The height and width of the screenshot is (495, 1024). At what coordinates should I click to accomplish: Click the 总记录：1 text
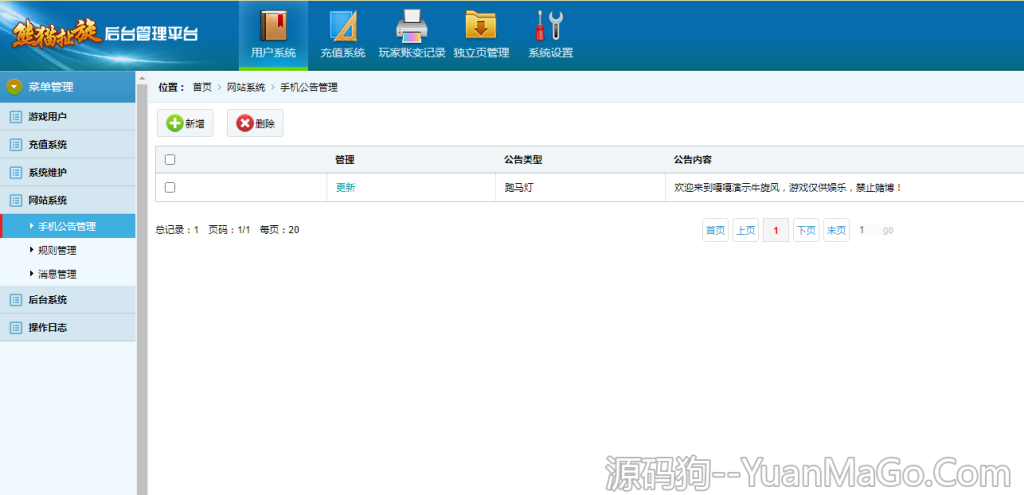pyautogui.click(x=177, y=230)
